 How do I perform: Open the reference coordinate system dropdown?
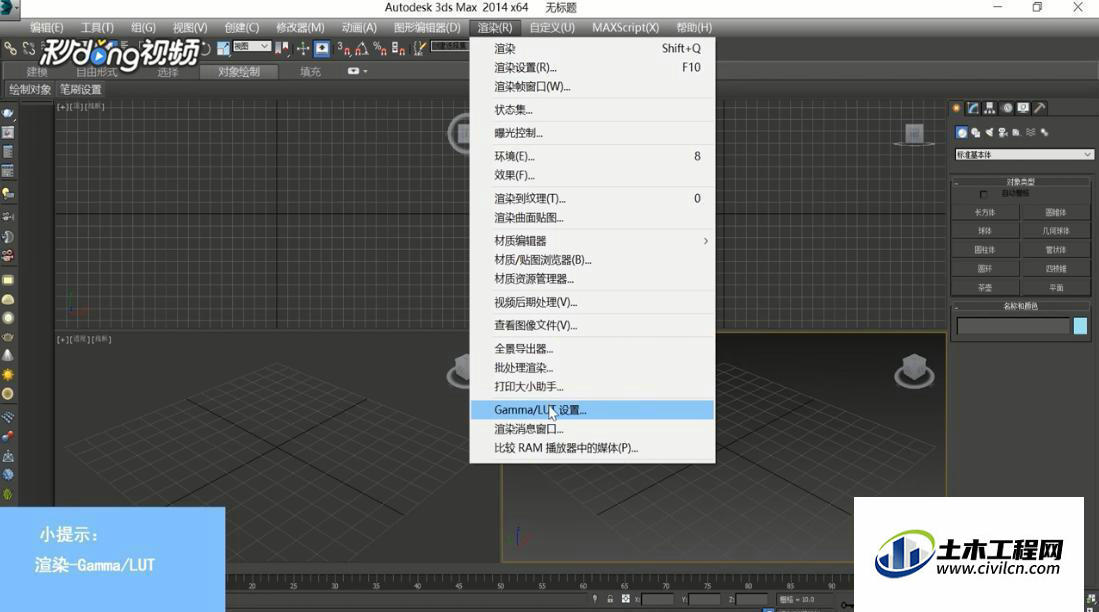pyautogui.click(x=252, y=46)
